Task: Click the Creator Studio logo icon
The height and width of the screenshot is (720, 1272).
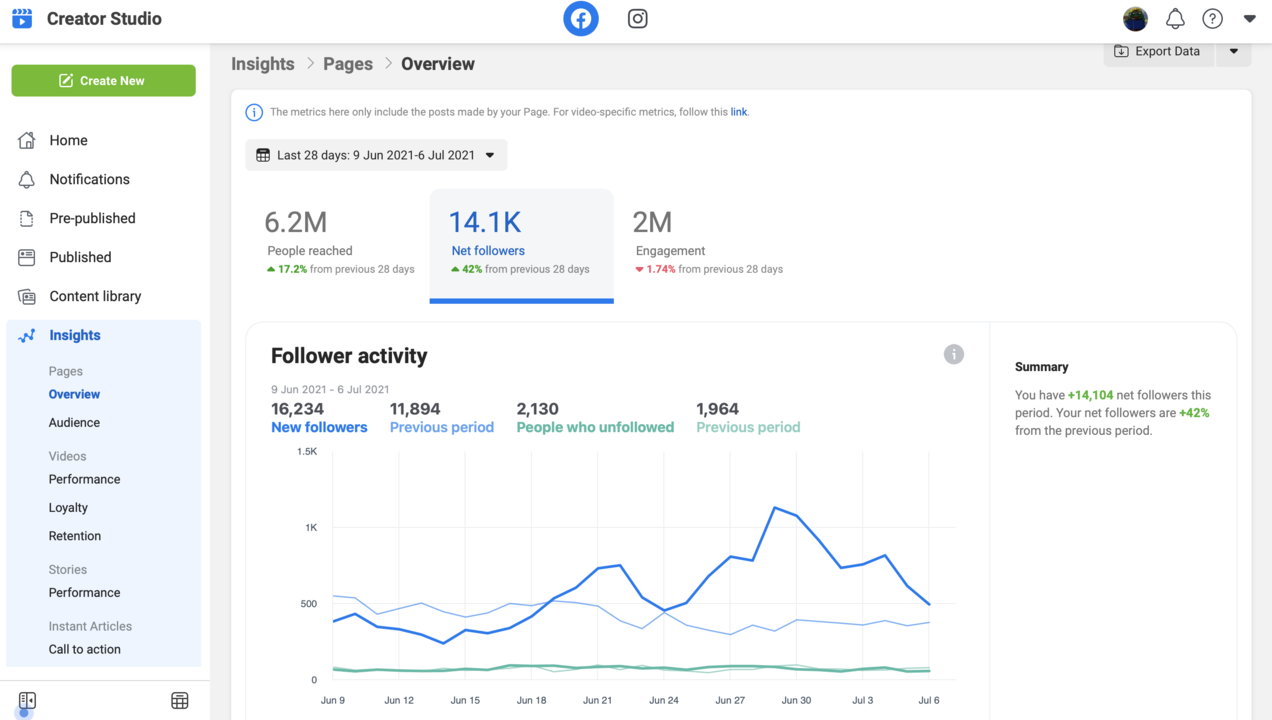Action: coord(22,19)
